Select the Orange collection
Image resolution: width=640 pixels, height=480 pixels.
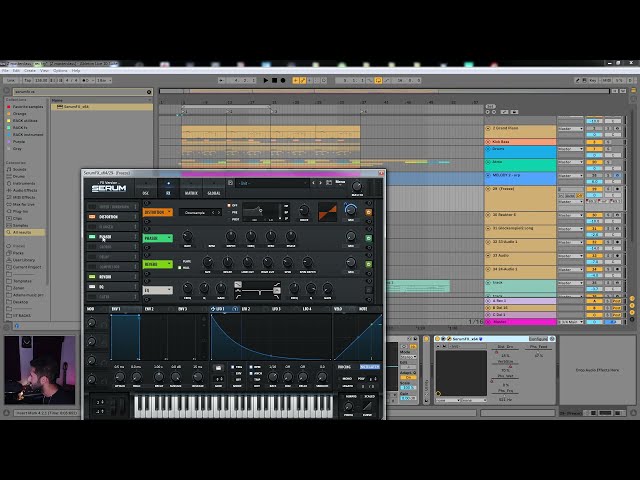(x=20, y=113)
